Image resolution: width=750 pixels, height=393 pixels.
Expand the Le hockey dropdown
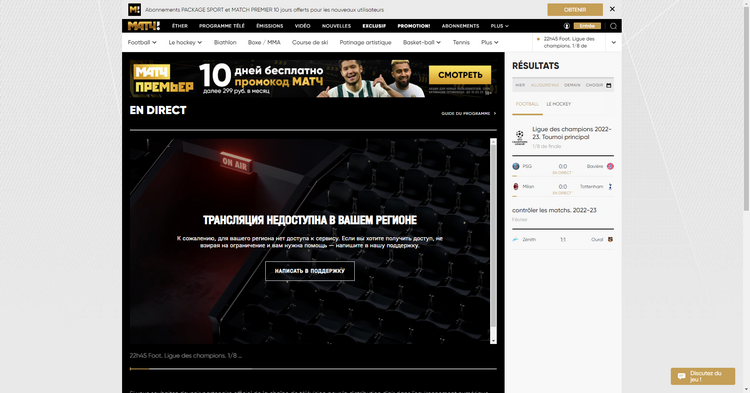(185, 43)
